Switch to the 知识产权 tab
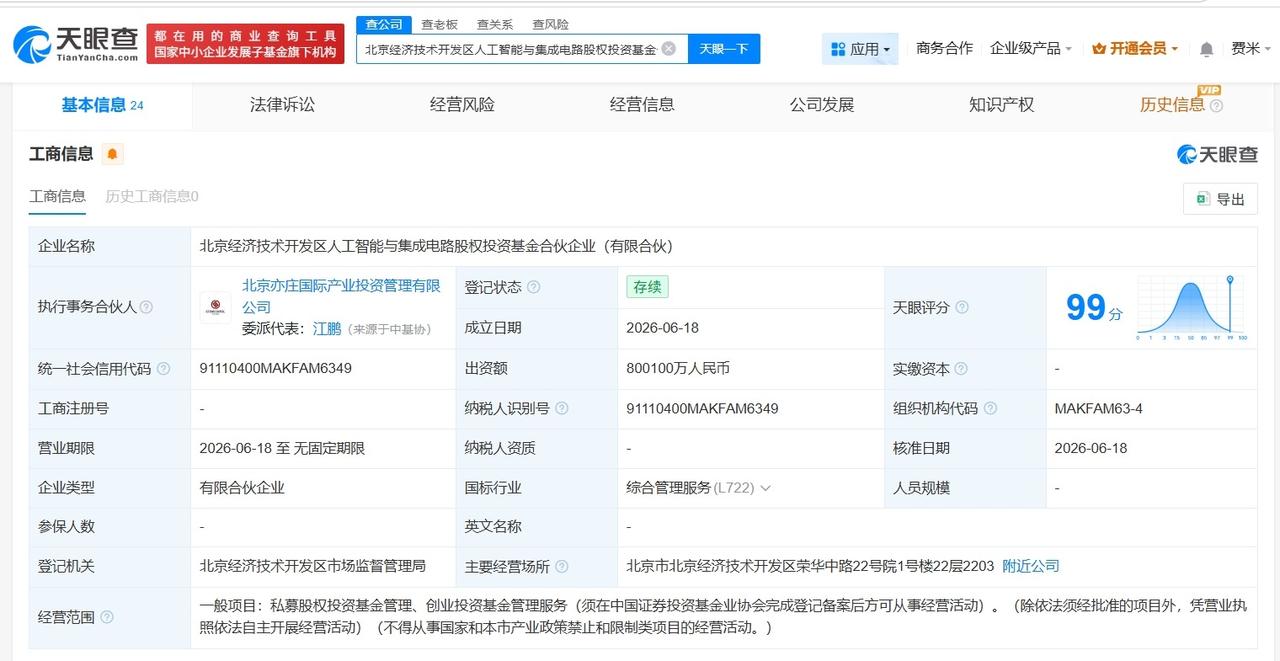Image resolution: width=1280 pixels, height=661 pixels. 1001,105
